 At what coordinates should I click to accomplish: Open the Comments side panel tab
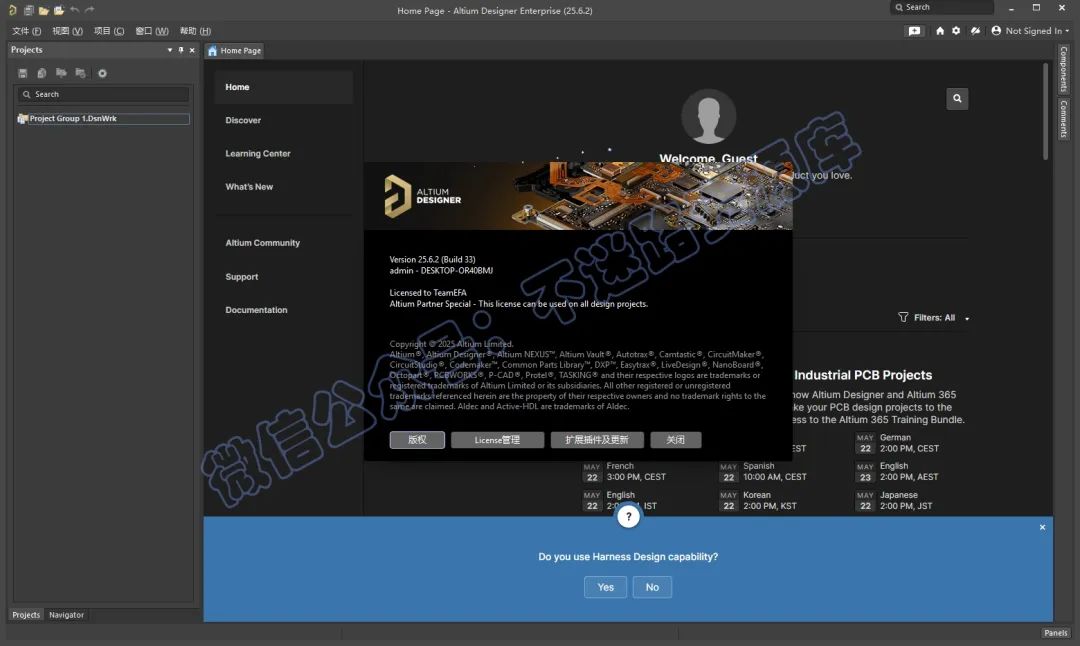click(1063, 118)
